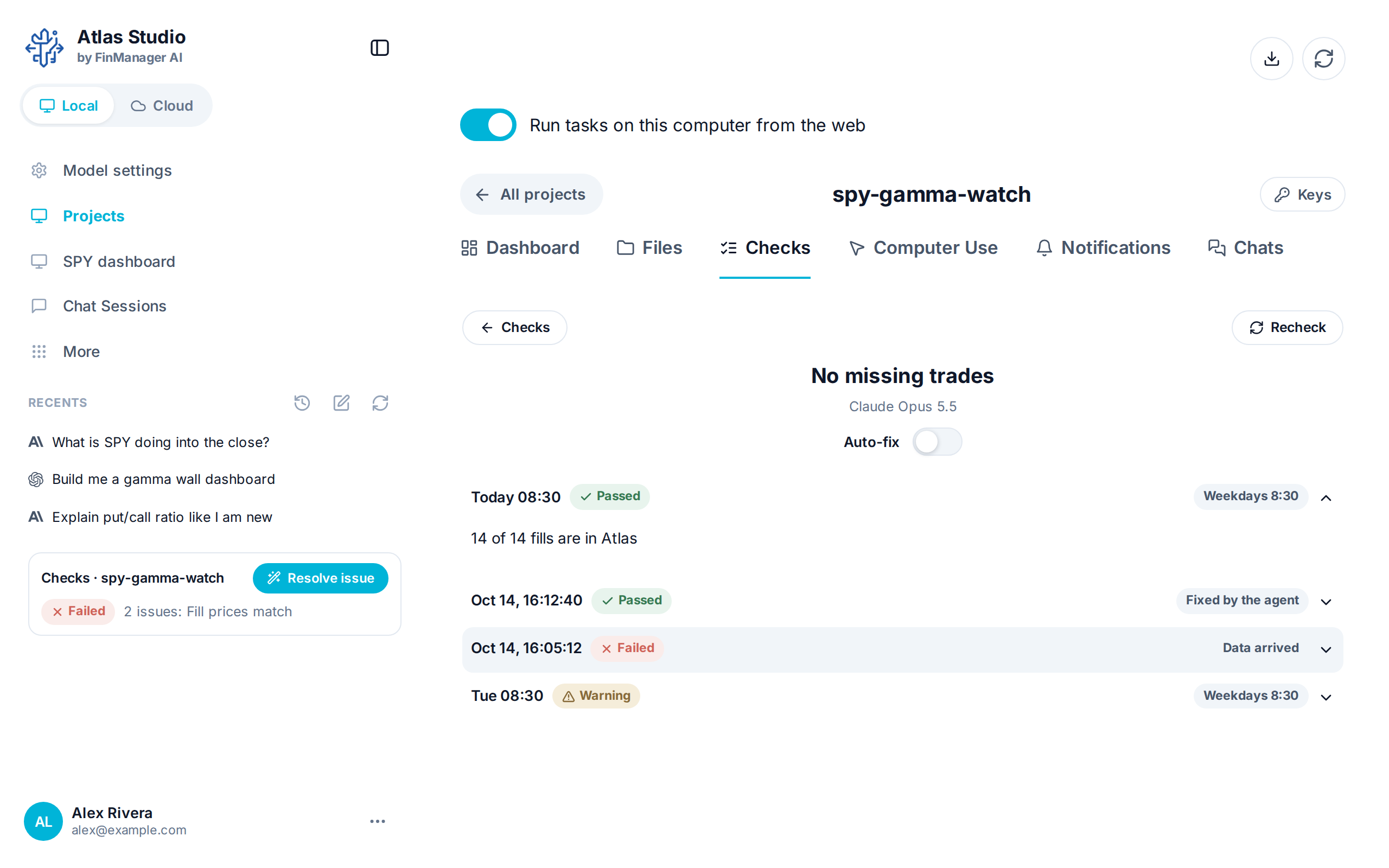The image size is (1389, 868).
Task: Enable the Auto-fix switch
Action: (x=936, y=442)
